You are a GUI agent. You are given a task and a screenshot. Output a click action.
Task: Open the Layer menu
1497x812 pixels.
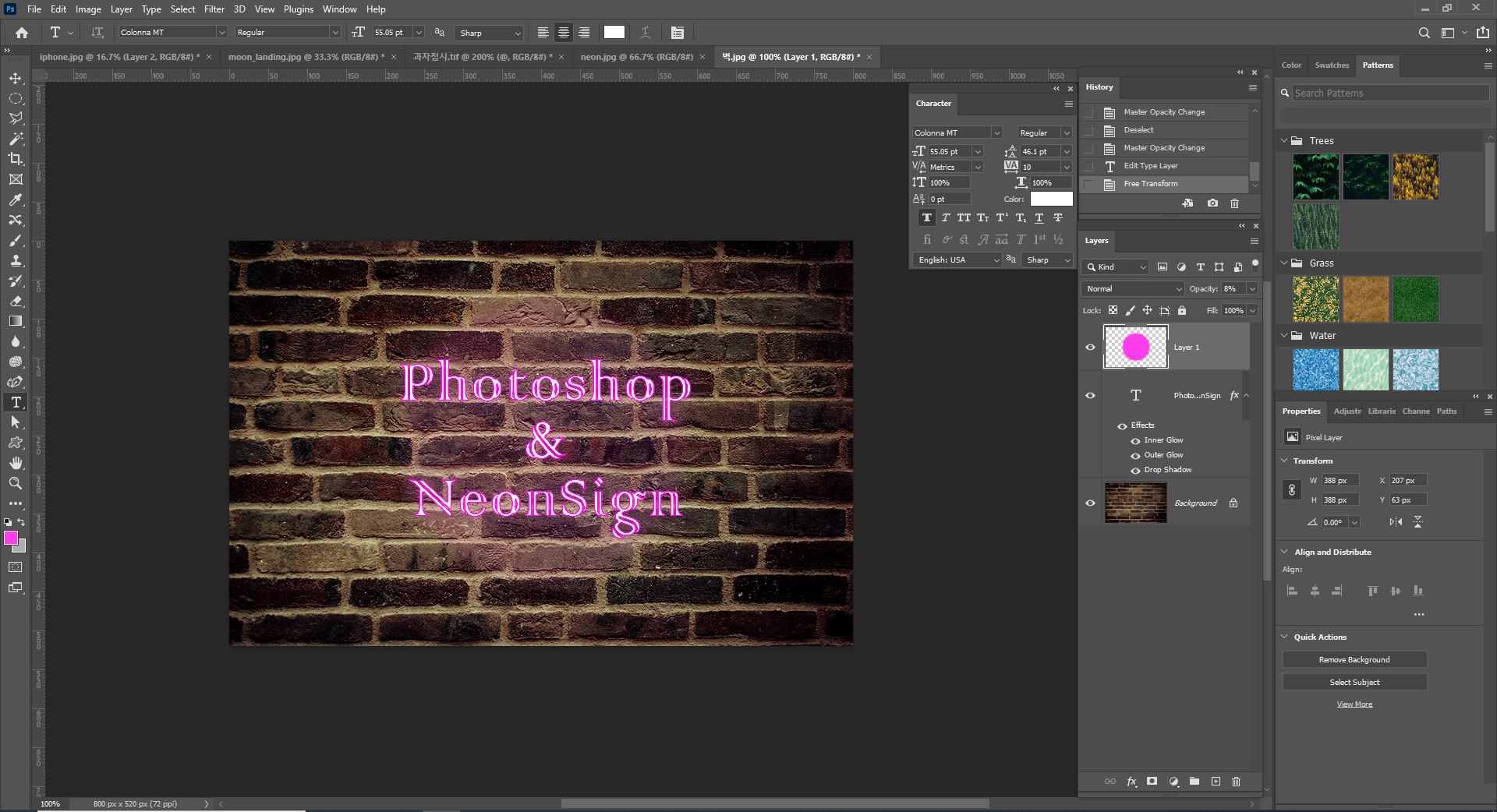(x=121, y=9)
